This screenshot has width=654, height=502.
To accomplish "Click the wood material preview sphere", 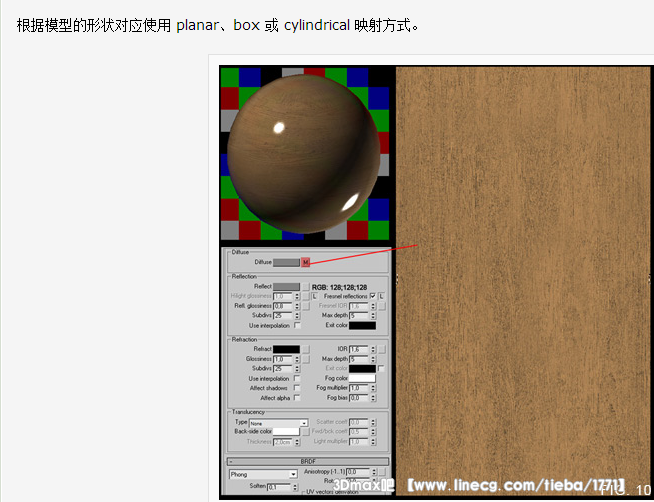I will pyautogui.click(x=303, y=153).
